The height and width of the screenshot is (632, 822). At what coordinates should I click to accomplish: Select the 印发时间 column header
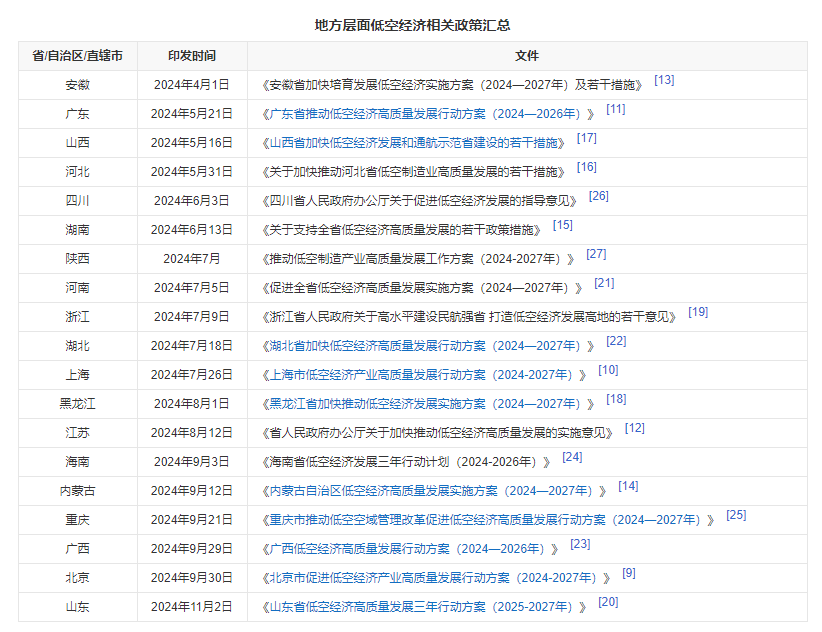click(192, 56)
